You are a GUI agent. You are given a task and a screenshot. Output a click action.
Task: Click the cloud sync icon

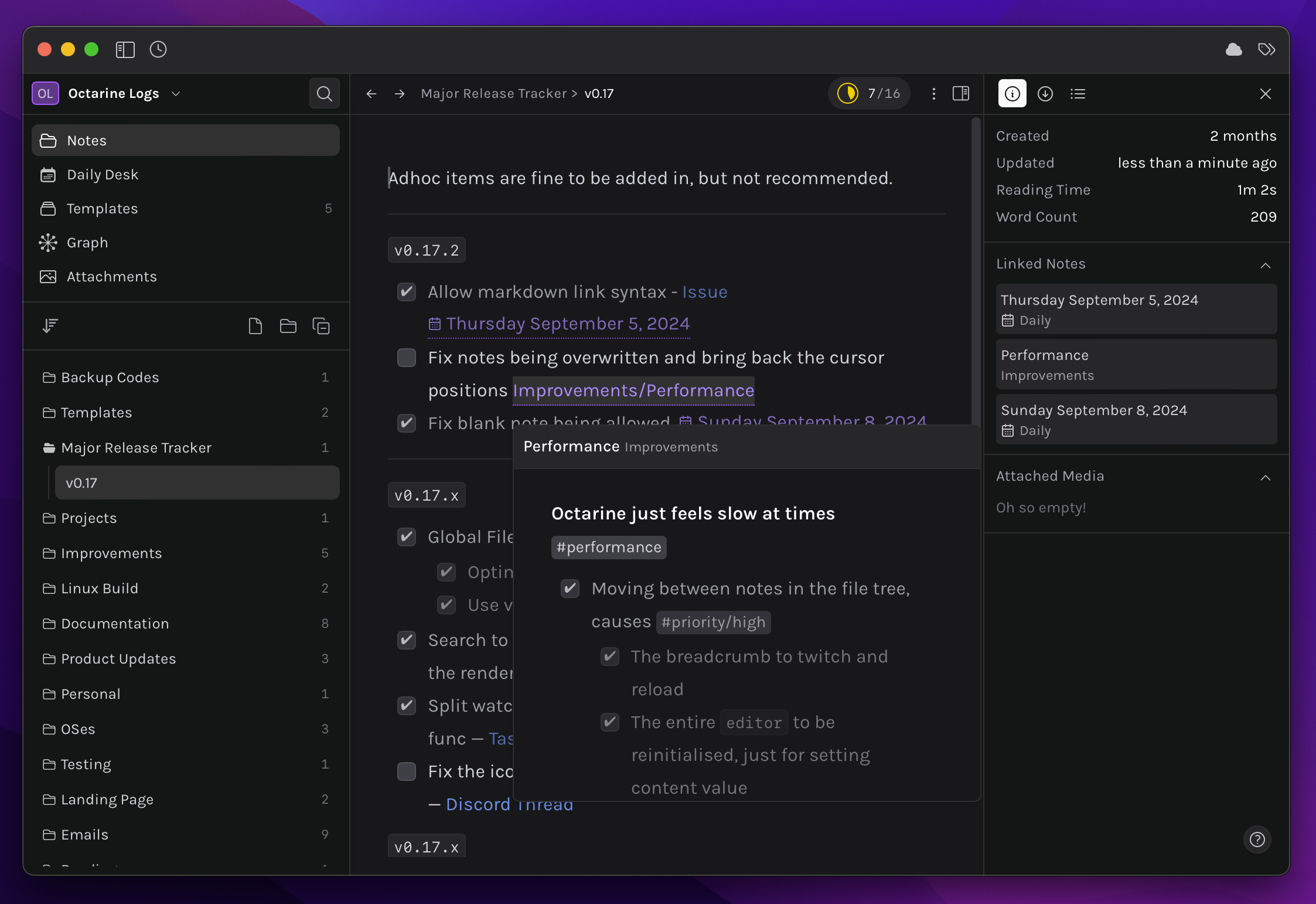[x=1234, y=49]
